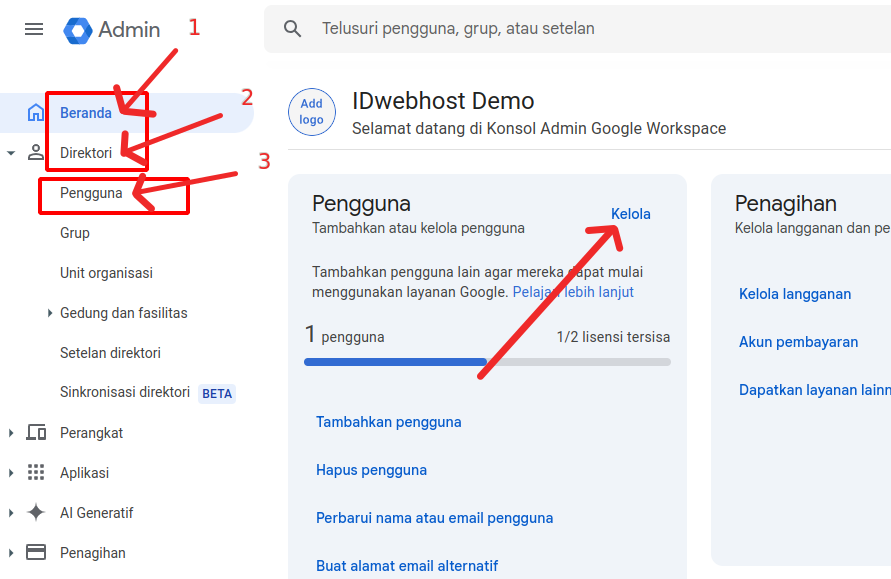Expand Gedung dan fasilitas submenu
The width and height of the screenshot is (891, 579).
[49, 313]
